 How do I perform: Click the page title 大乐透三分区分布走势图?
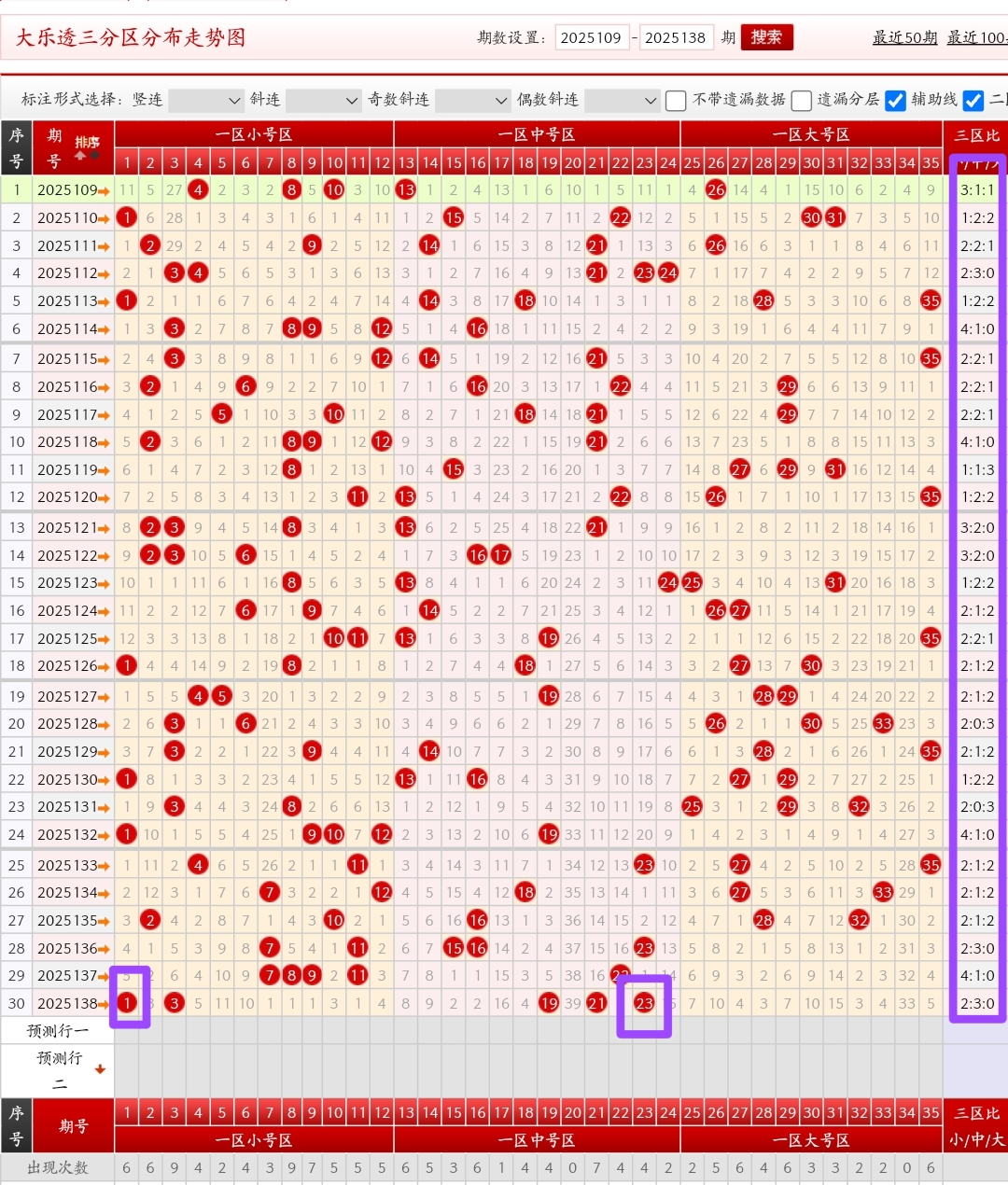click(x=131, y=37)
